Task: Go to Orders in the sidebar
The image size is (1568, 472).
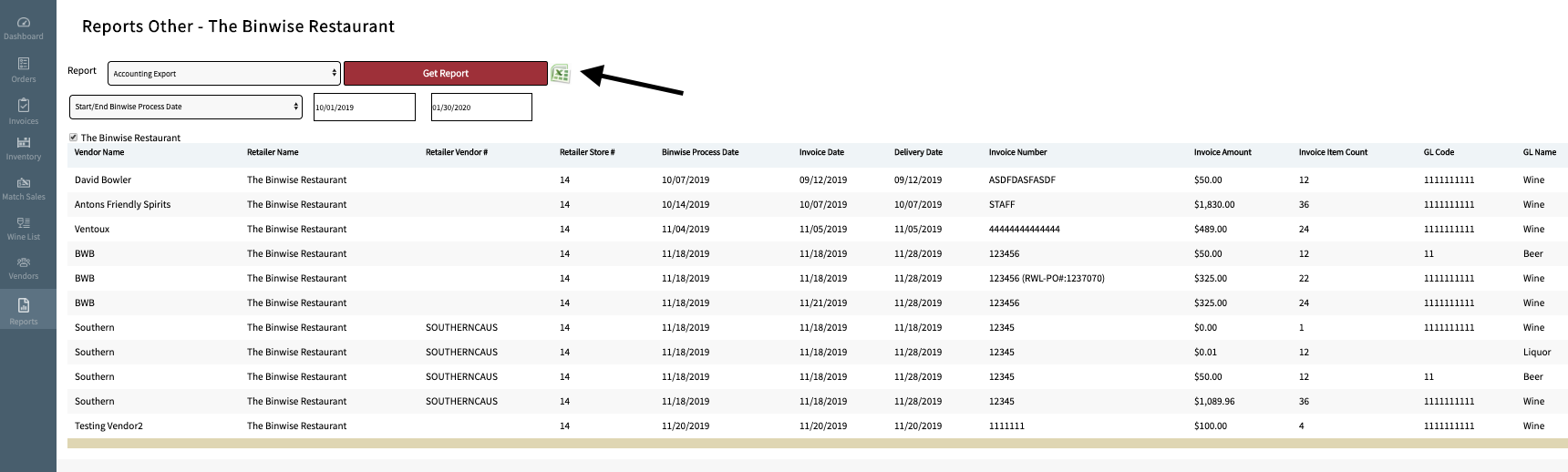Action: tap(24, 69)
